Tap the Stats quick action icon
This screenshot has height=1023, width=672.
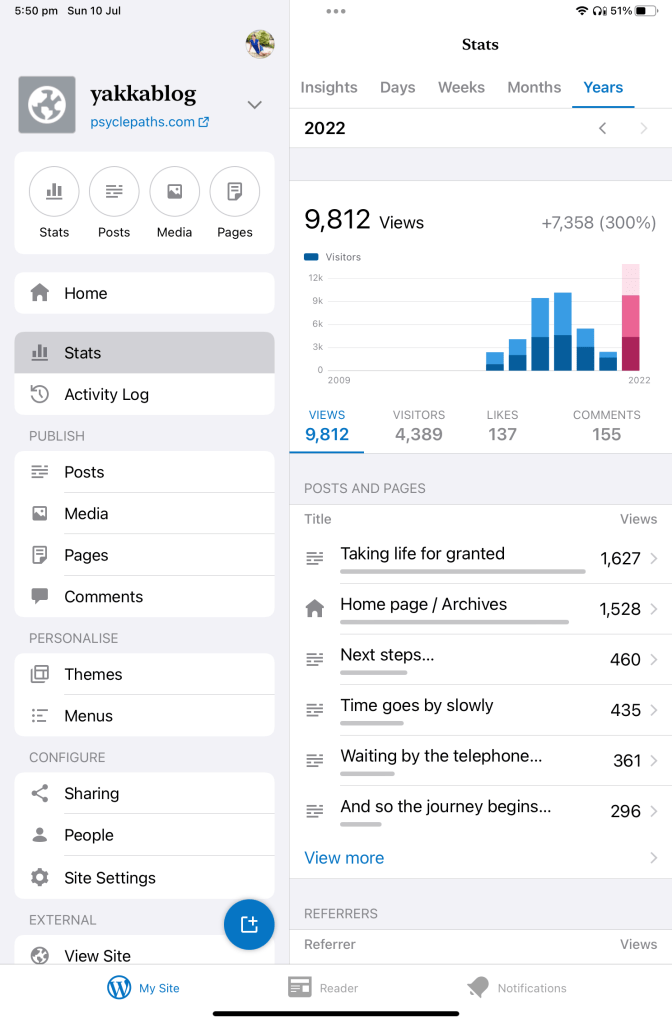[x=54, y=191]
